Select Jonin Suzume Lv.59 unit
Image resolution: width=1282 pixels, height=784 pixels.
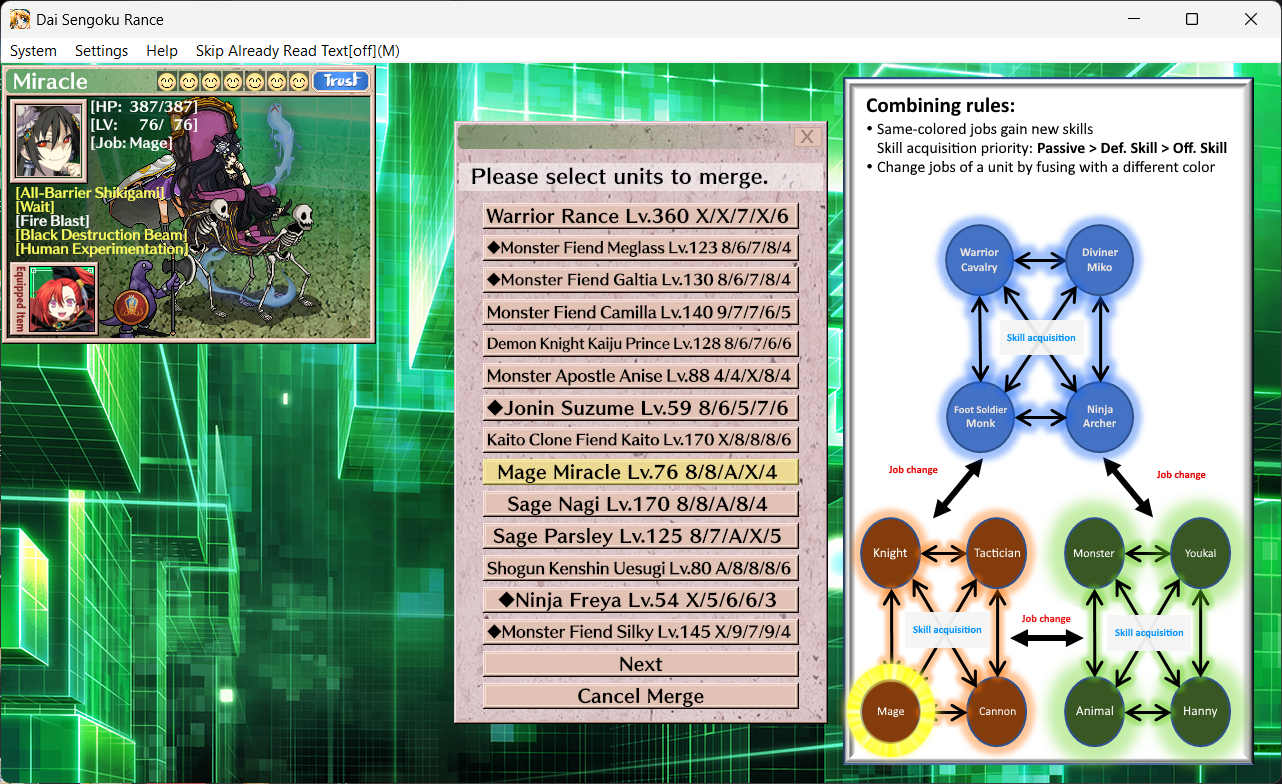640,408
